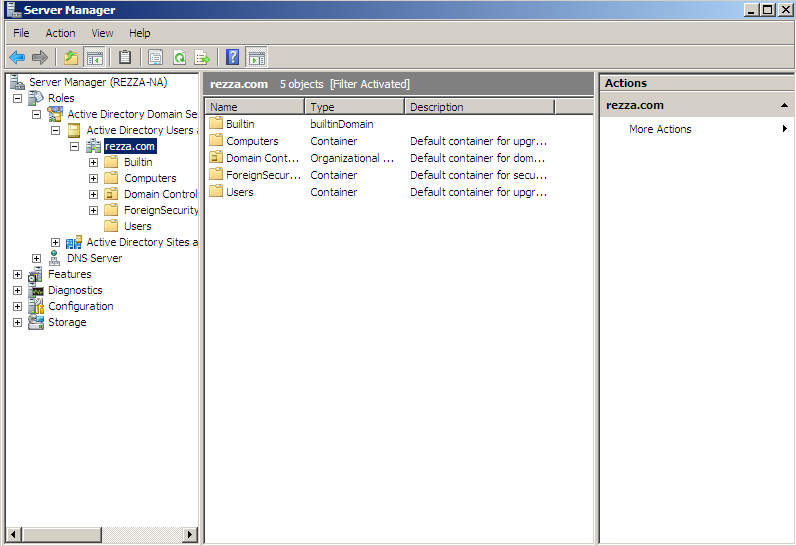Image resolution: width=796 pixels, height=546 pixels.
Task: Expand the Domain Controllers tree folder
Action: click(x=93, y=194)
